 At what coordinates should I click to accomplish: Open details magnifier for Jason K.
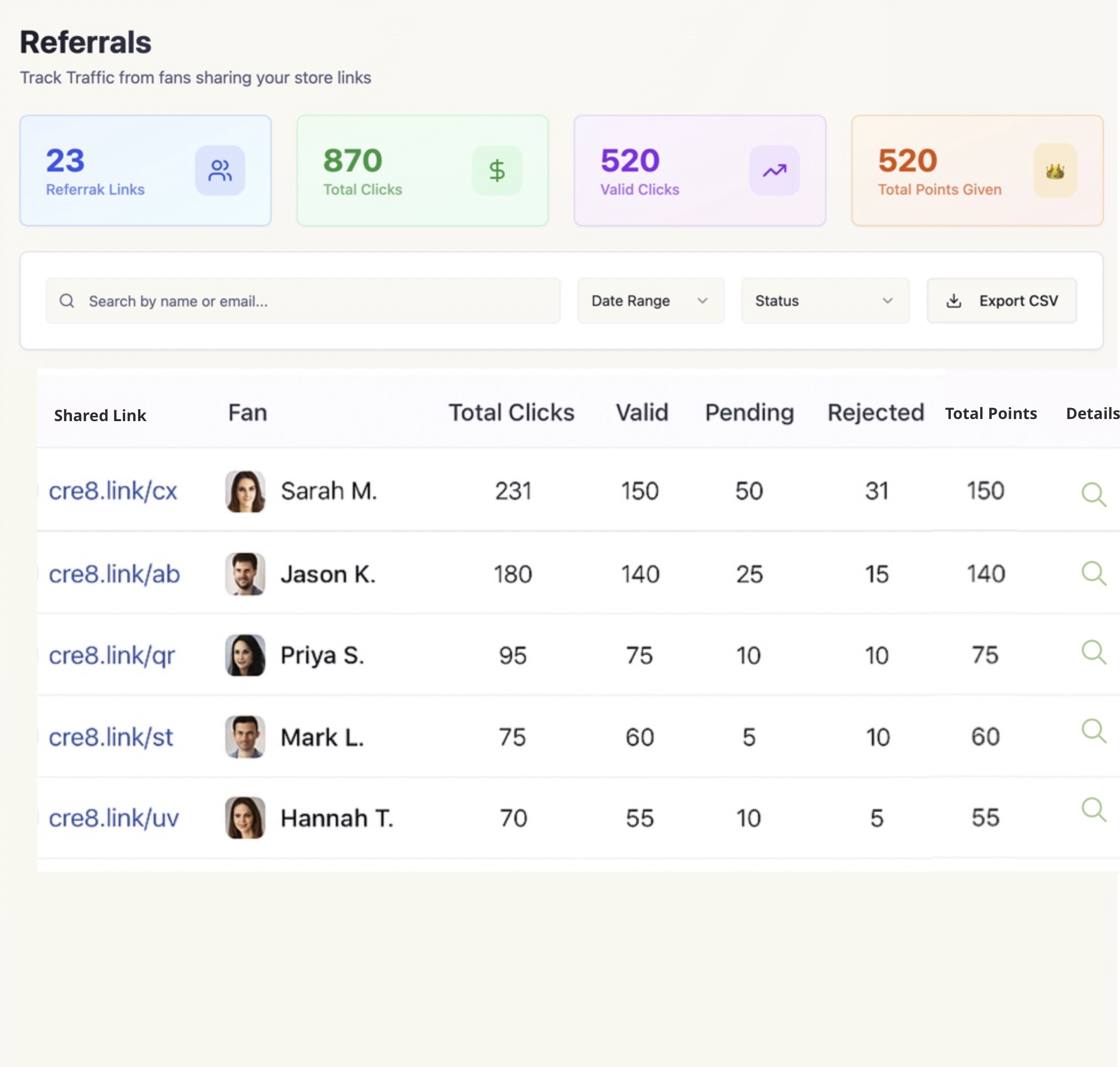(1093, 573)
